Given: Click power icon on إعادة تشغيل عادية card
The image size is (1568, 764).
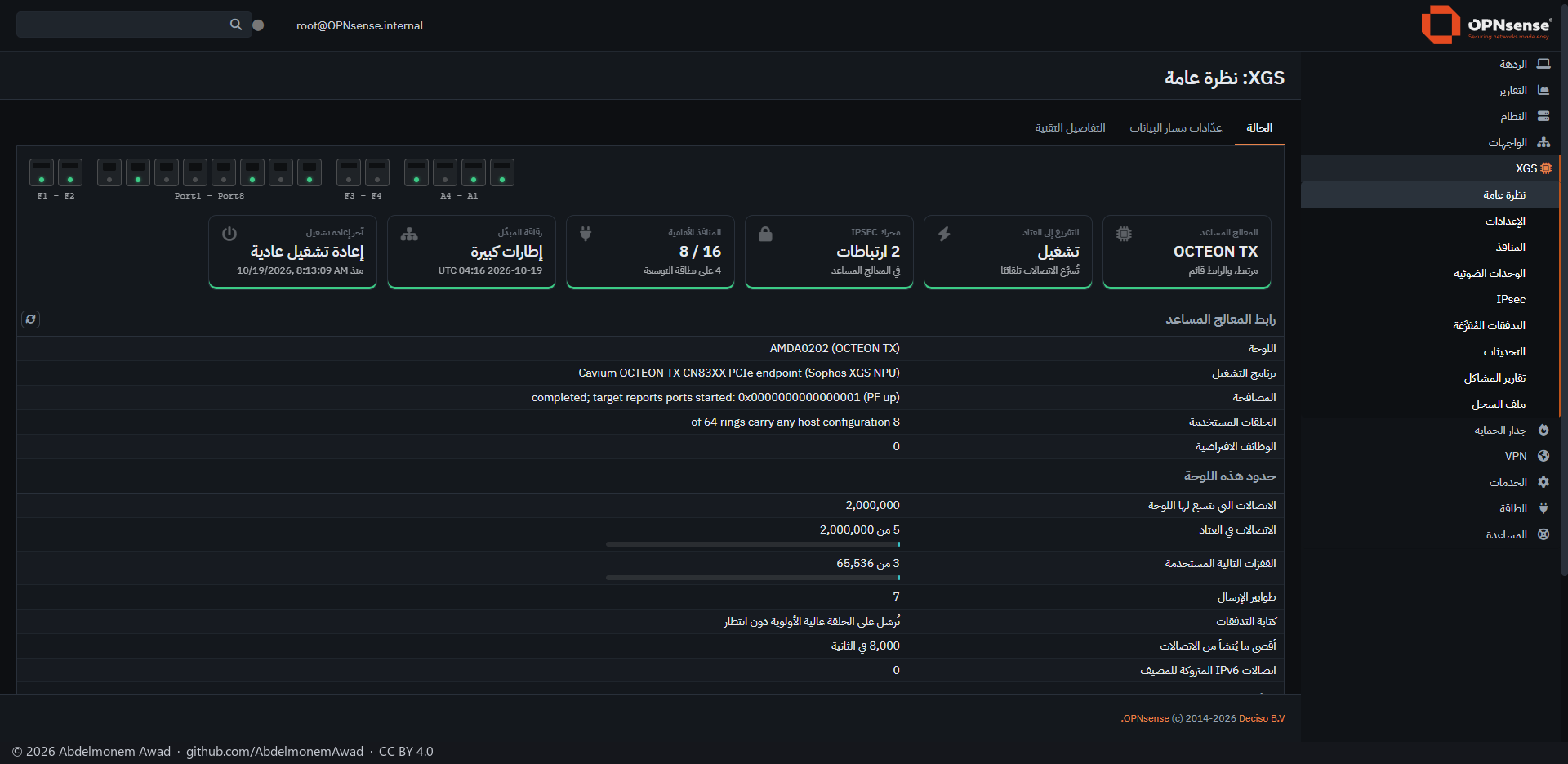Looking at the screenshot, I should click(x=229, y=234).
